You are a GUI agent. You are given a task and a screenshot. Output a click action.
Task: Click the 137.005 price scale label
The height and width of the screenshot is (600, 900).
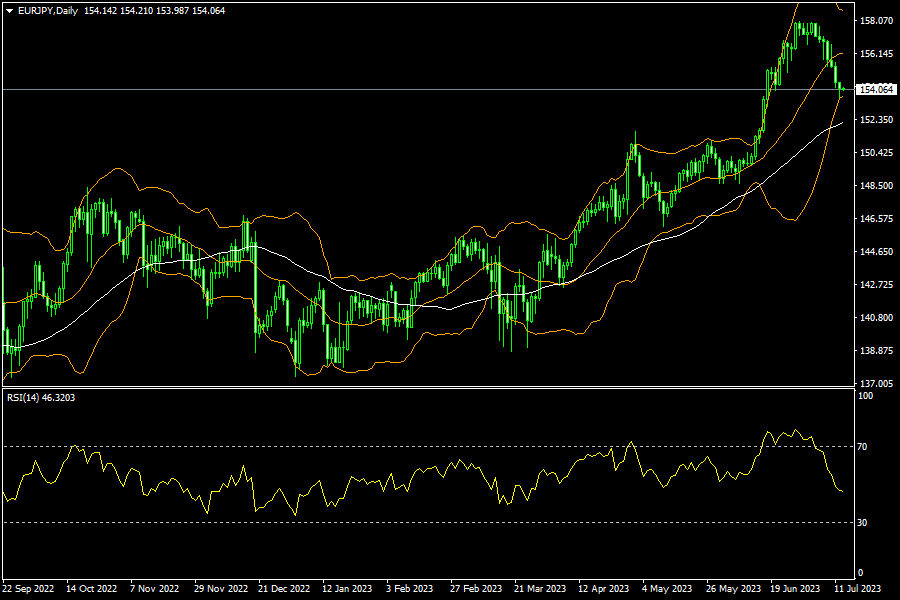click(x=876, y=384)
